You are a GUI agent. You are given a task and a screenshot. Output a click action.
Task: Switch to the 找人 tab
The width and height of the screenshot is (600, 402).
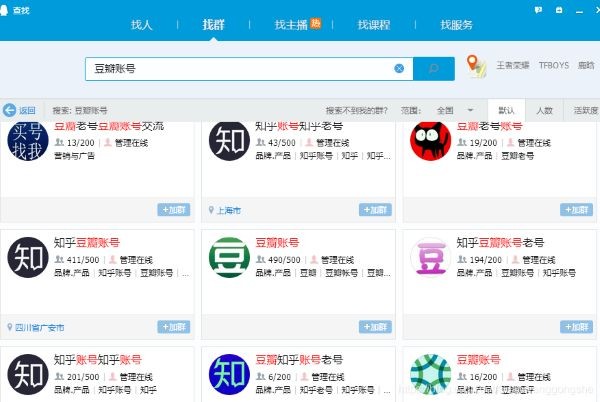pos(142,24)
